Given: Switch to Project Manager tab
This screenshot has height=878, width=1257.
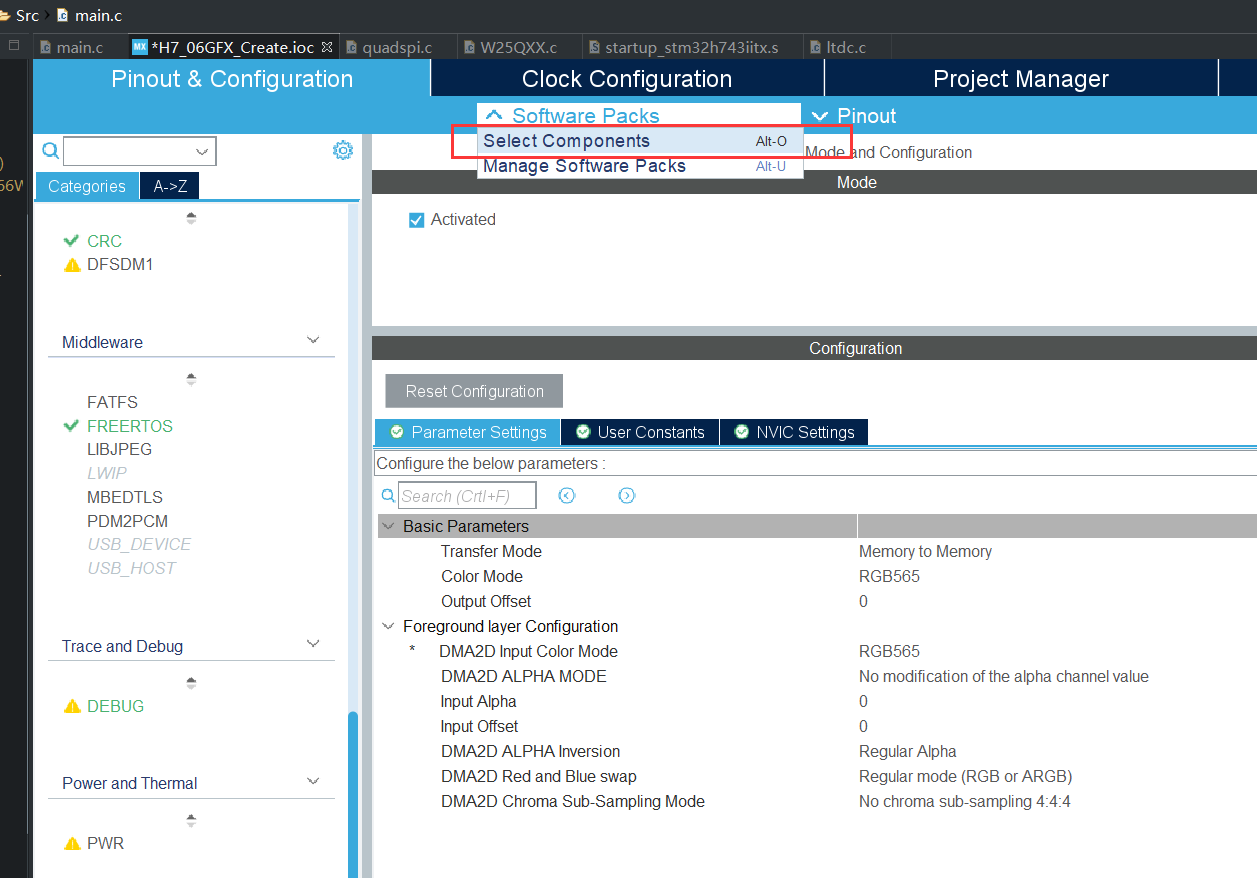Looking at the screenshot, I should pyautogui.click(x=1021, y=79).
